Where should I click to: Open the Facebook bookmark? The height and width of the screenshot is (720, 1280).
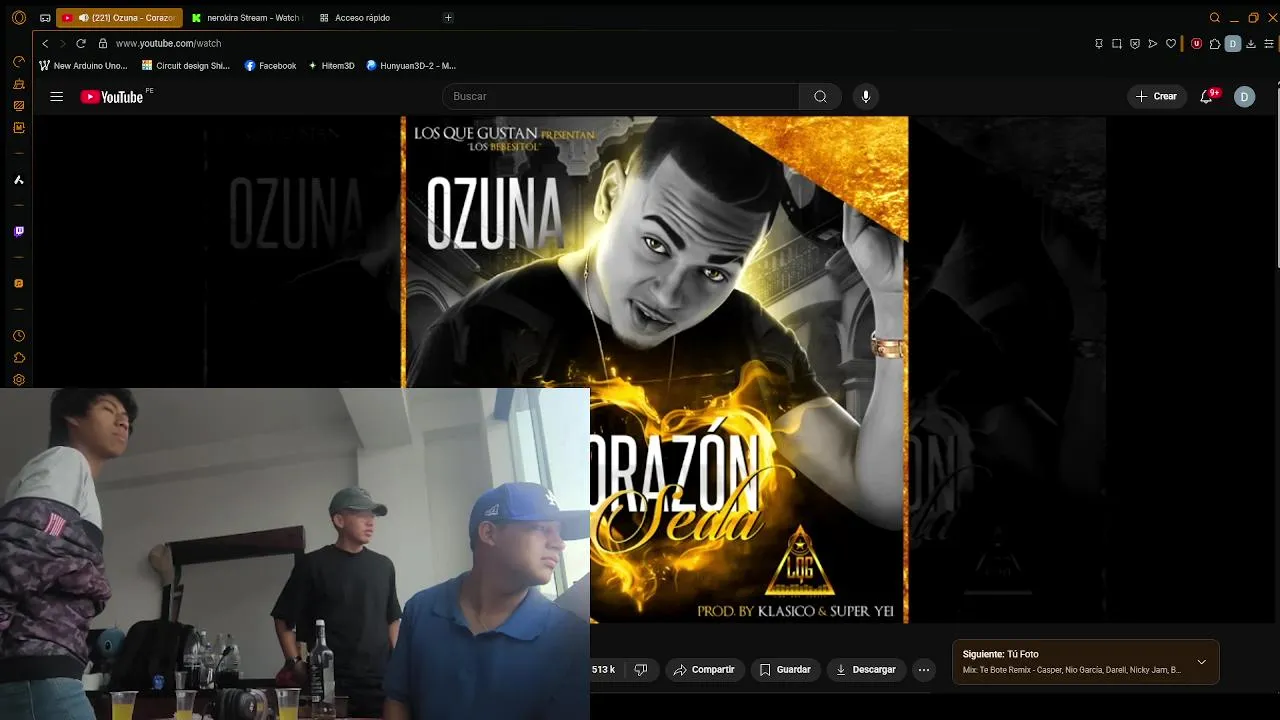(x=270, y=66)
